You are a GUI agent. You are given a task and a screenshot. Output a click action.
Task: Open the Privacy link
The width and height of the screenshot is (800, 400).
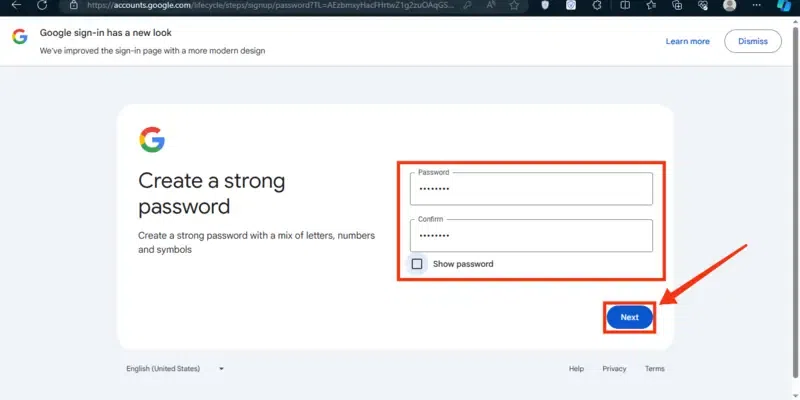pyautogui.click(x=614, y=368)
